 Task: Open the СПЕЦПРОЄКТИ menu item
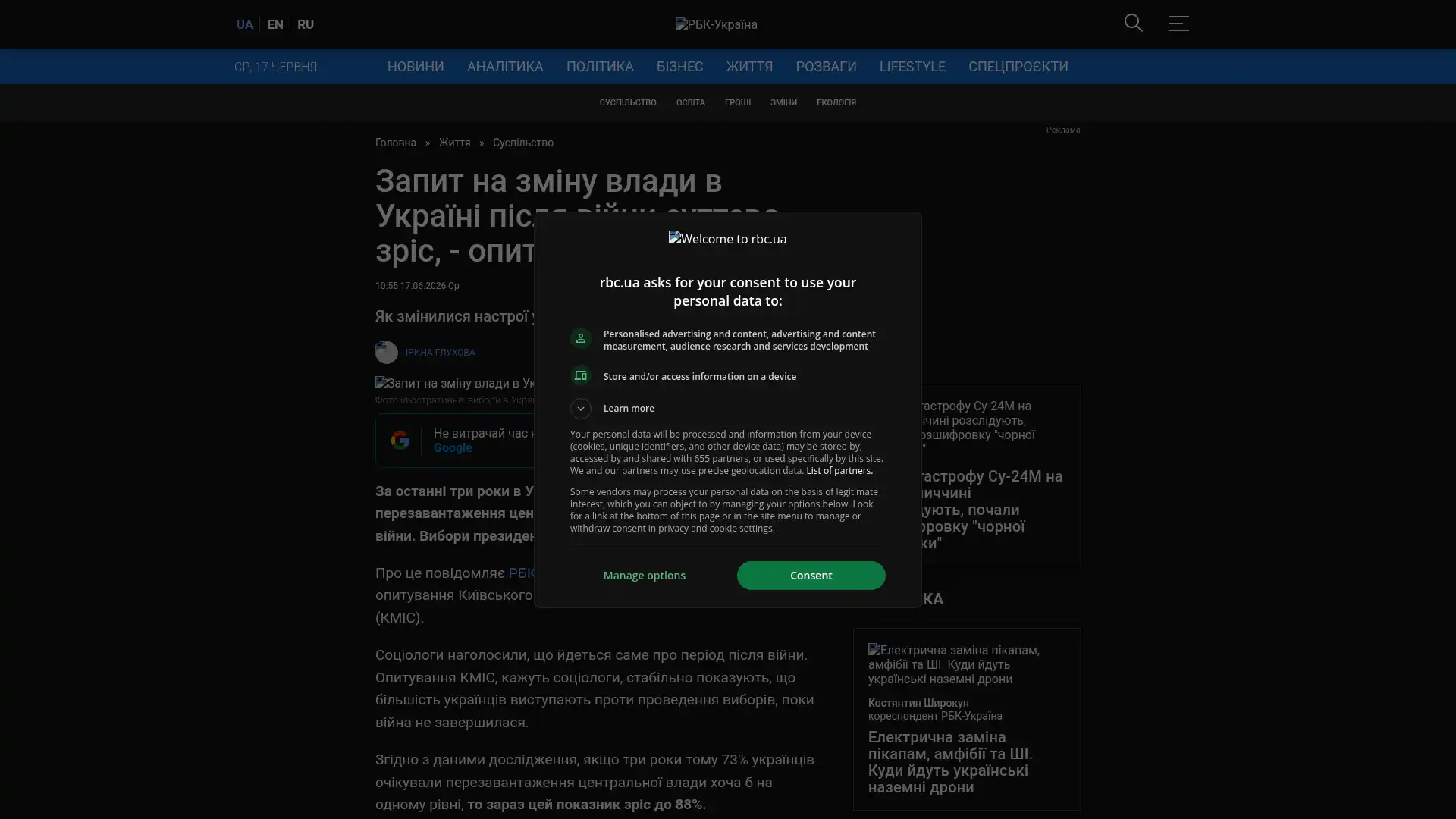(x=1018, y=67)
